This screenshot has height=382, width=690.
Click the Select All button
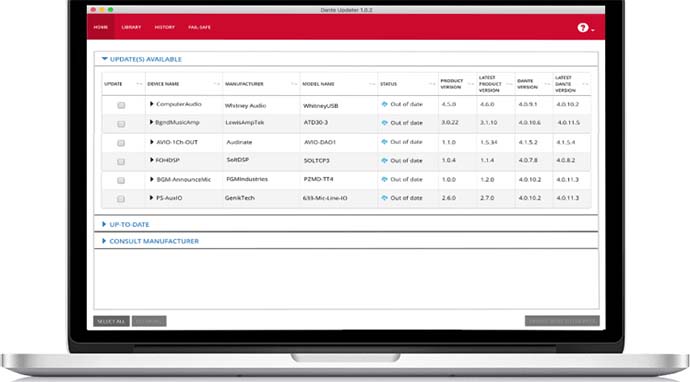111,321
